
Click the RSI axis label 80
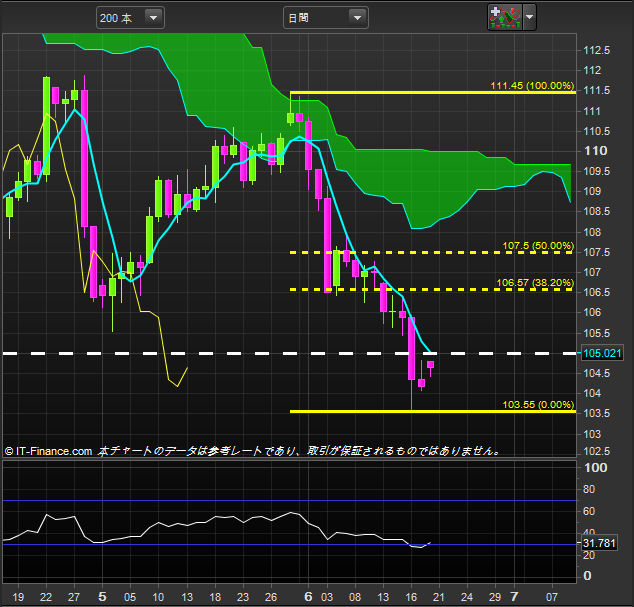coord(589,489)
